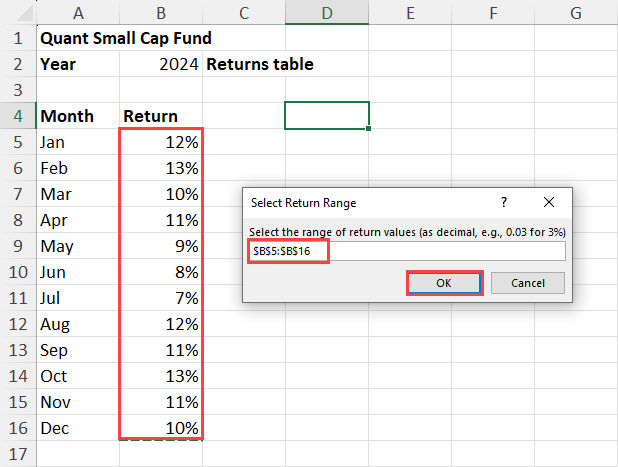Select row 1 header

(18, 38)
